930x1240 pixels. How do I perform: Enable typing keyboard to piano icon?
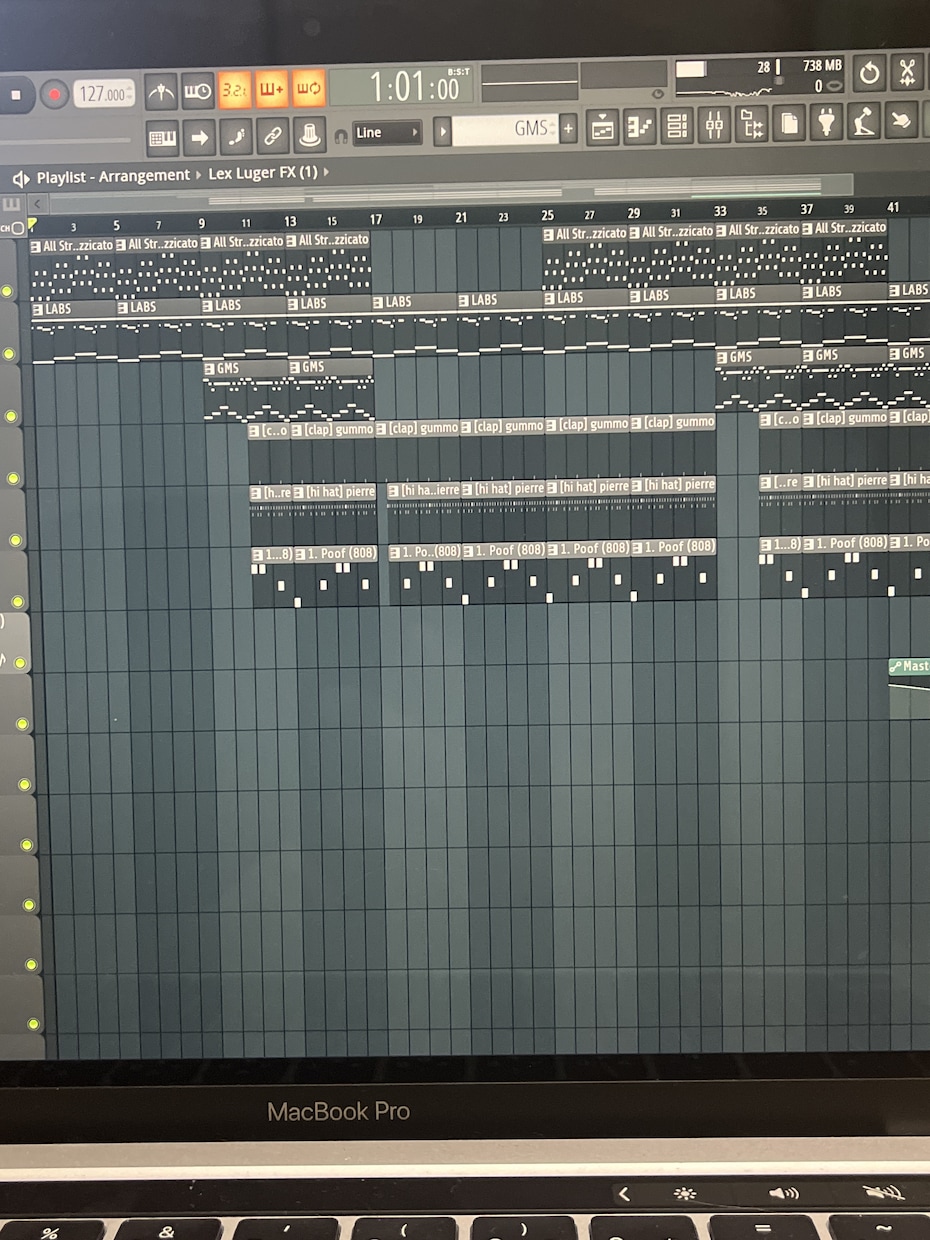pos(162,137)
